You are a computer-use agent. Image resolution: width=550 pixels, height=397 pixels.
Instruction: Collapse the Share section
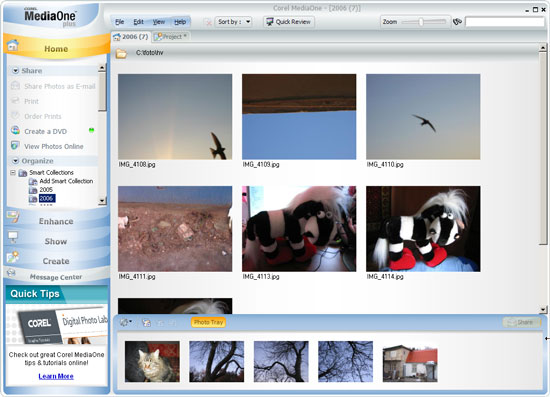(15, 70)
